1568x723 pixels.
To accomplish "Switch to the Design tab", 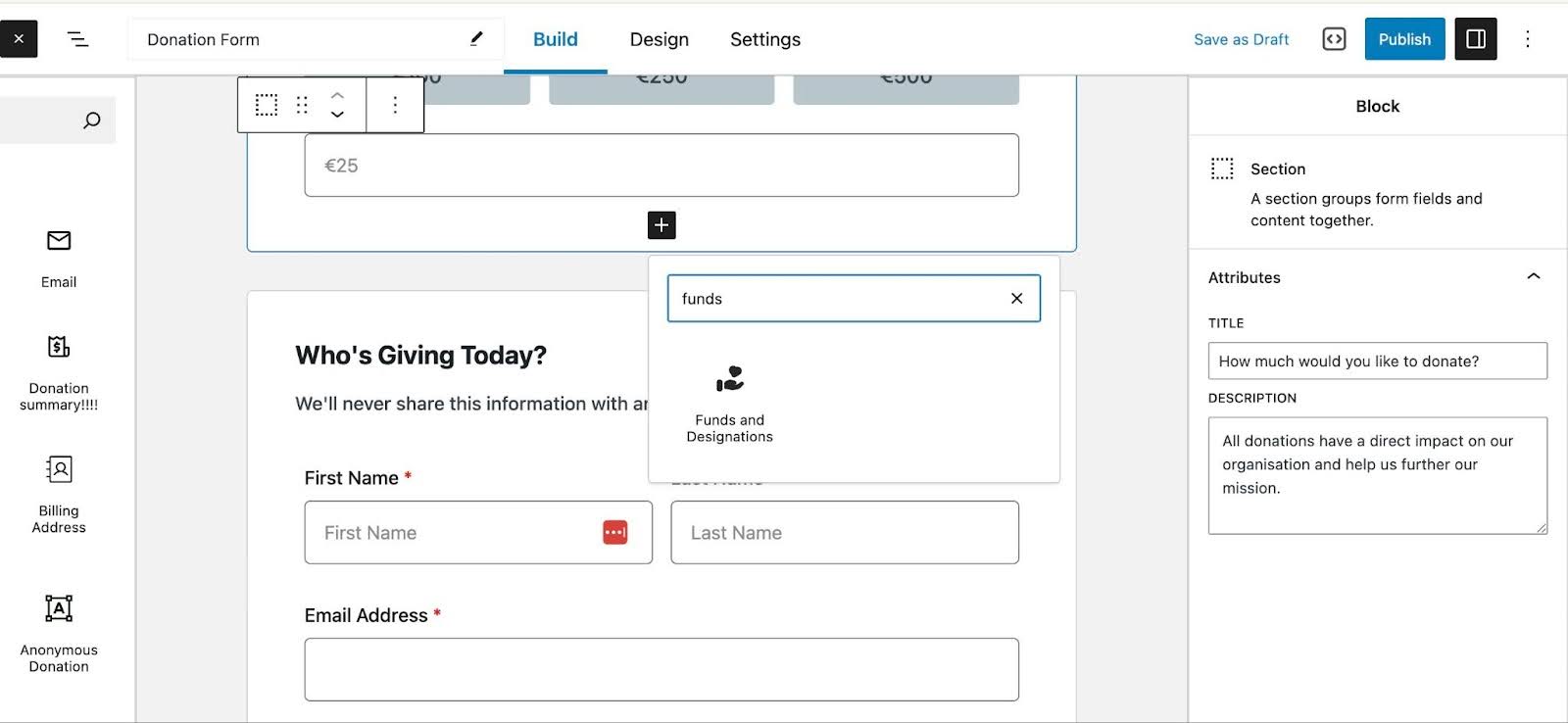I will [659, 39].
